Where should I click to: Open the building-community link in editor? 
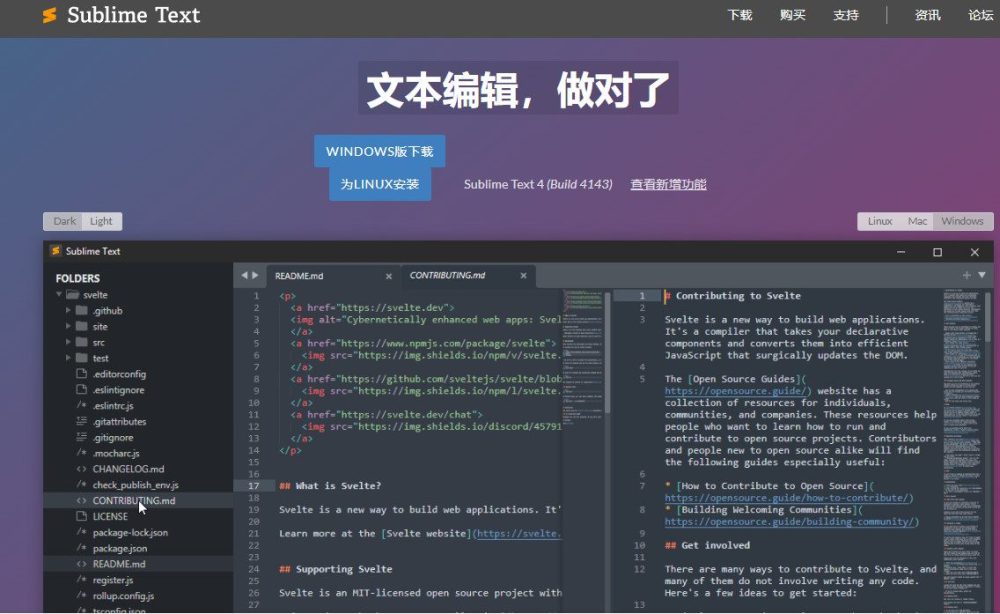point(791,522)
